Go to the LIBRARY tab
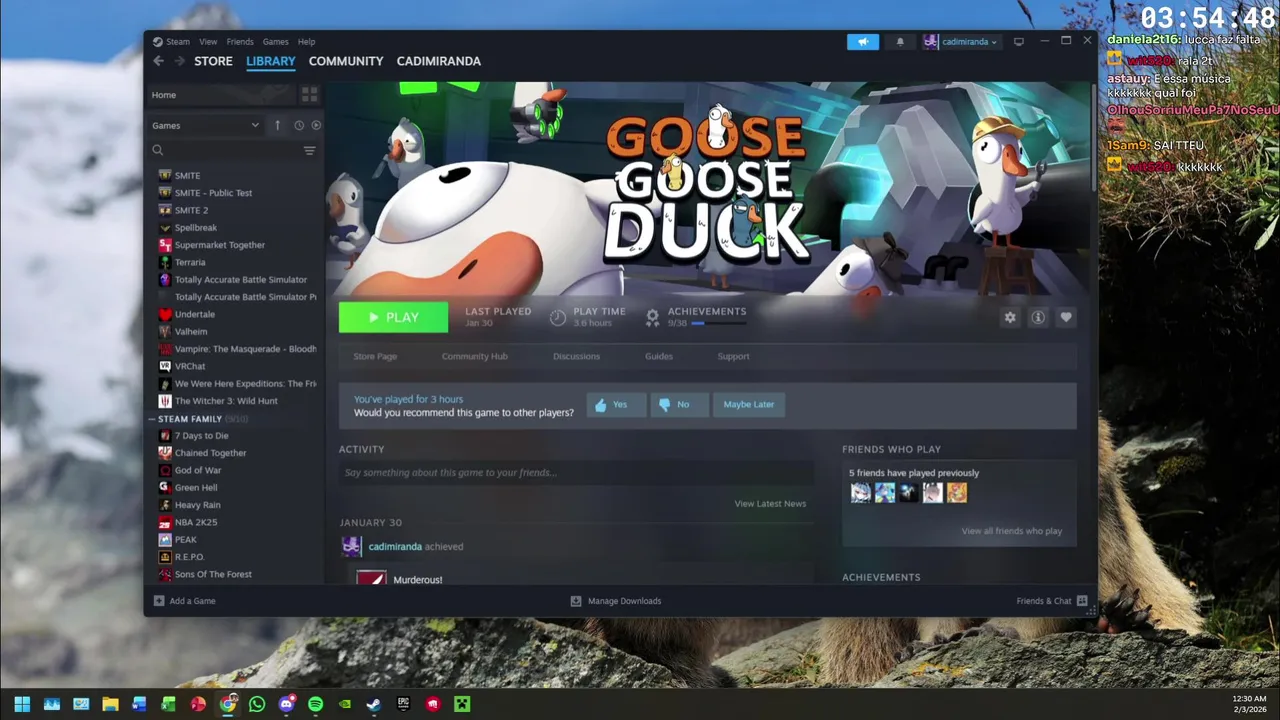Image resolution: width=1280 pixels, height=720 pixels. pyautogui.click(x=271, y=61)
